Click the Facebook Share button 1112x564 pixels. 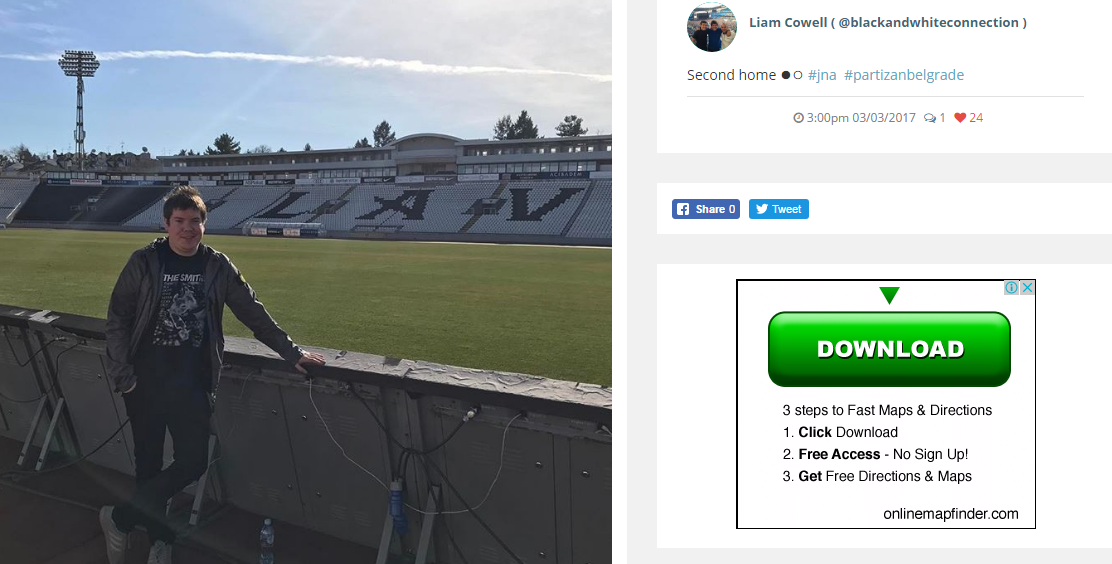706,209
